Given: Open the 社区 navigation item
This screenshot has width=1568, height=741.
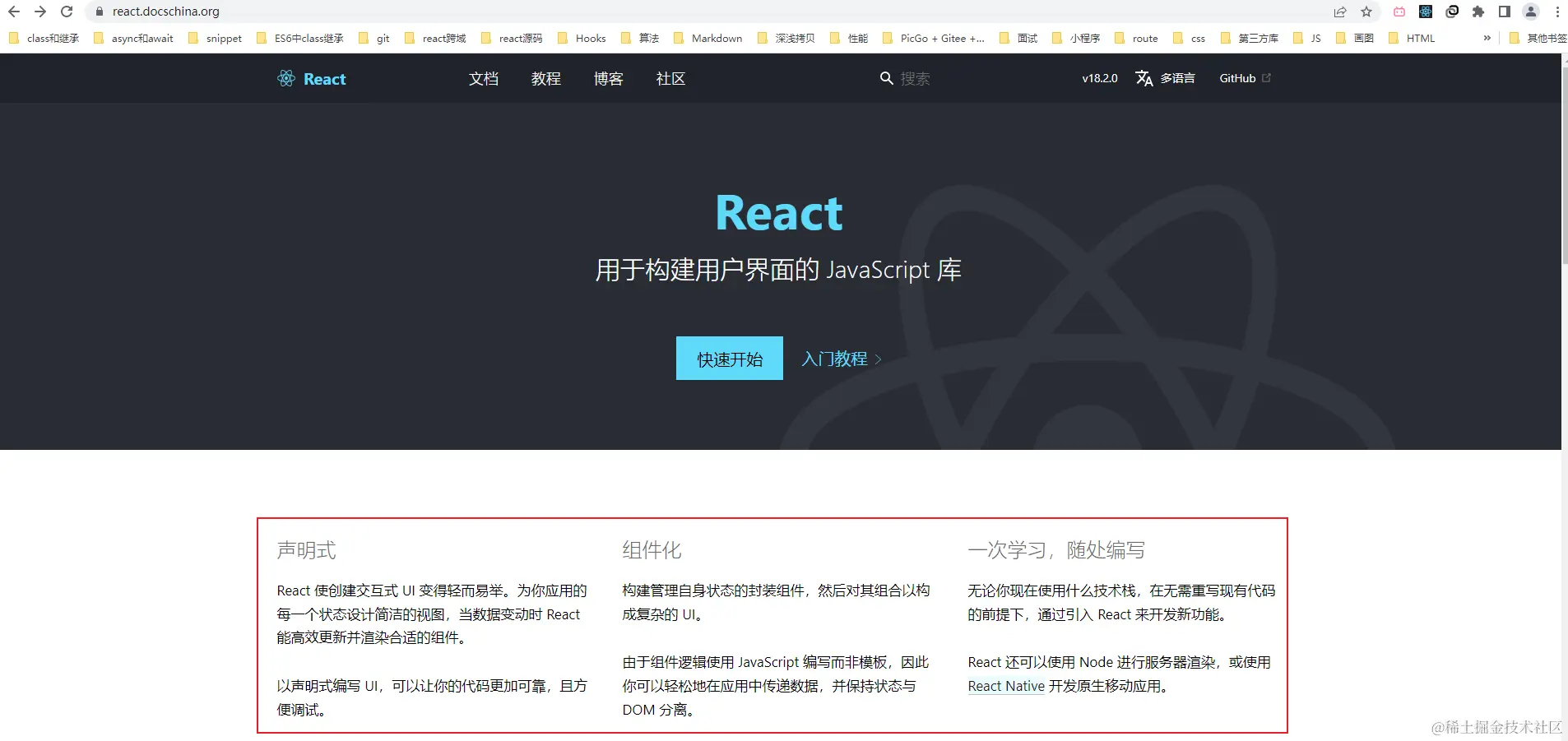Looking at the screenshot, I should pyautogui.click(x=671, y=79).
